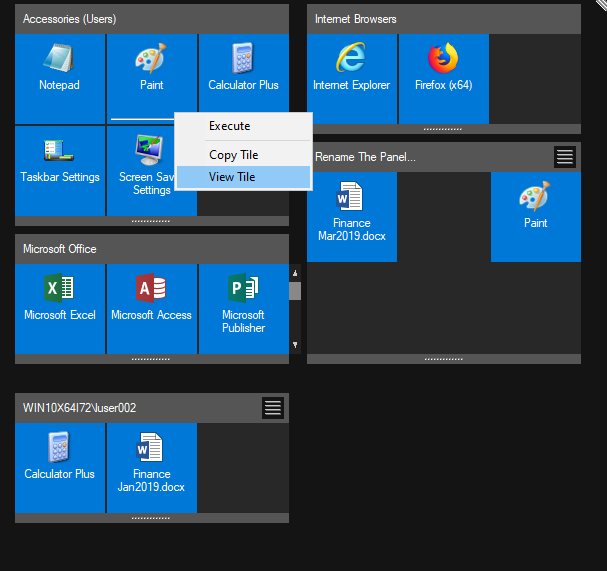Open Finance Mar2019.docx document tile
Image resolution: width=607 pixels, height=571 pixels.
(x=351, y=212)
